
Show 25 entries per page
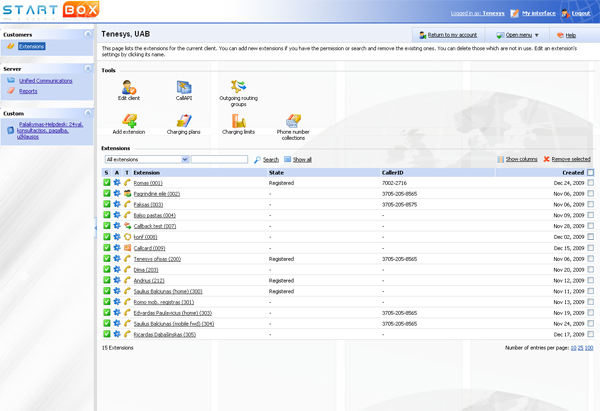(x=580, y=348)
